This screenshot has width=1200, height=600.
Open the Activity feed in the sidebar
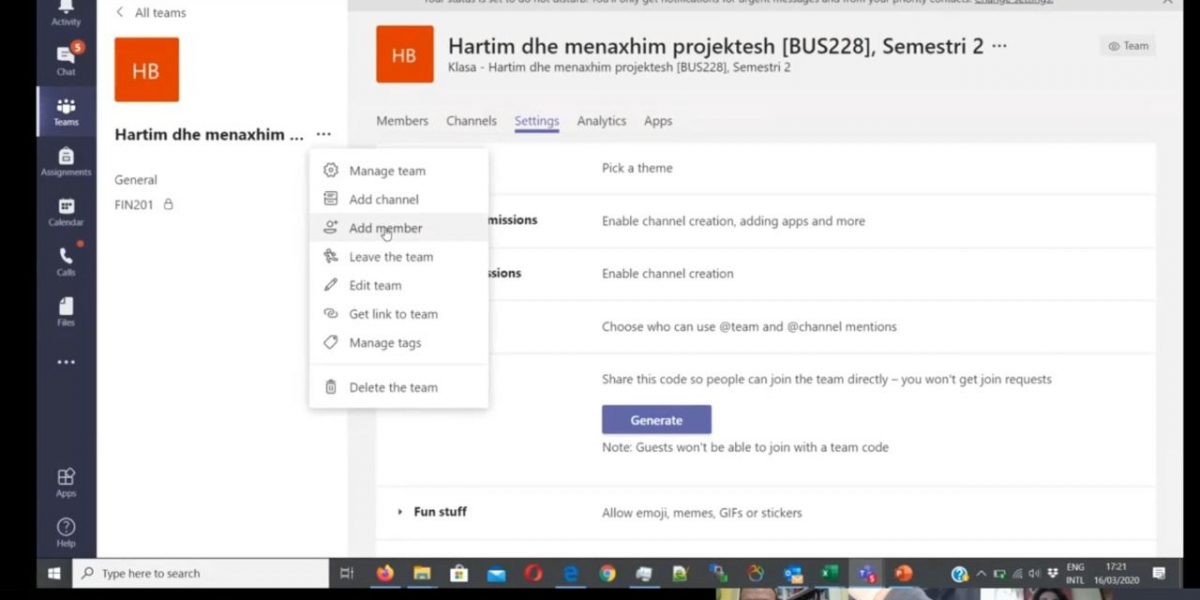pos(66,12)
